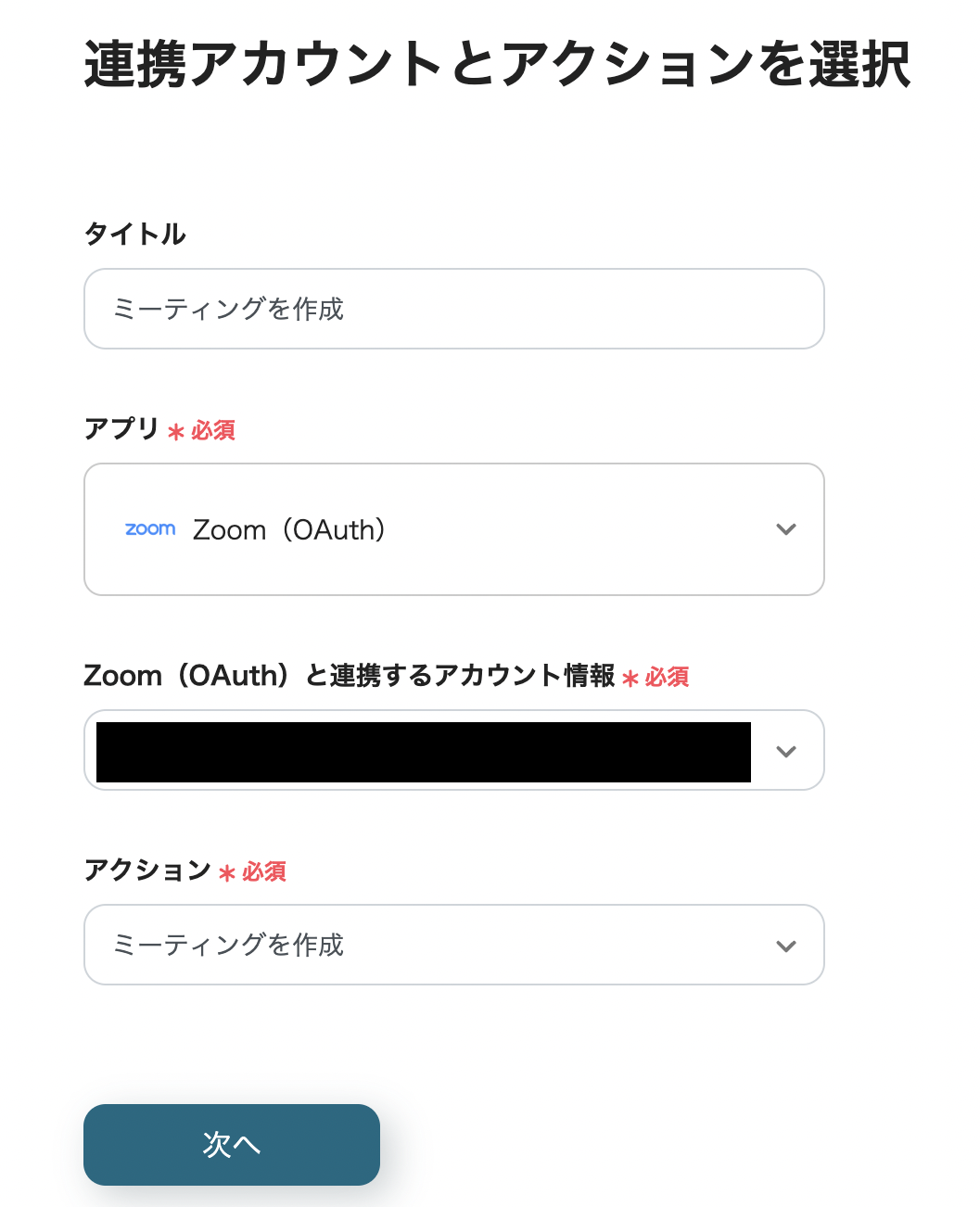Click the blacked-out account selection box
Screen dimensions: 980x1207
click(x=424, y=752)
